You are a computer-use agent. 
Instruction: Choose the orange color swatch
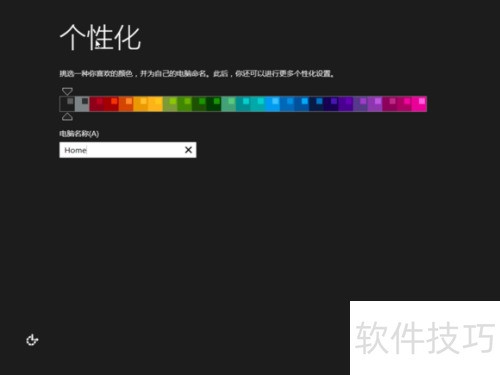[x=126, y=104]
